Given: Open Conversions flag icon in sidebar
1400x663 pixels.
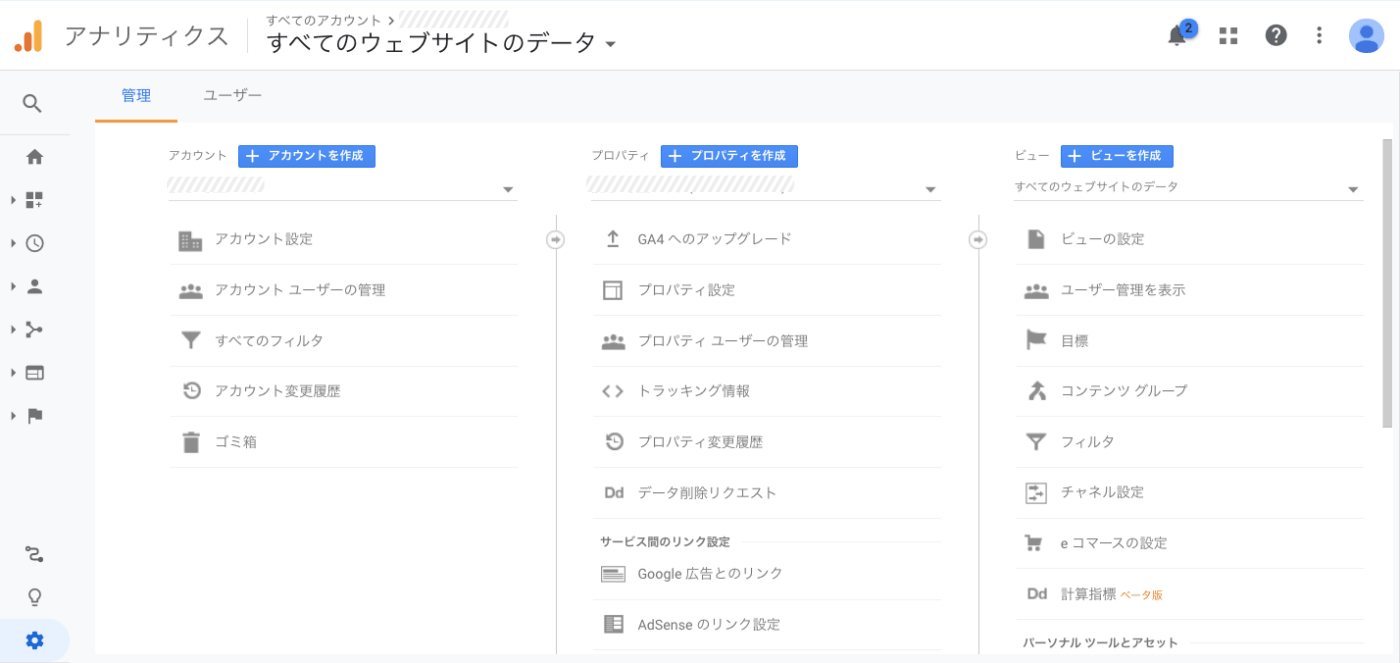Looking at the screenshot, I should 34,416.
